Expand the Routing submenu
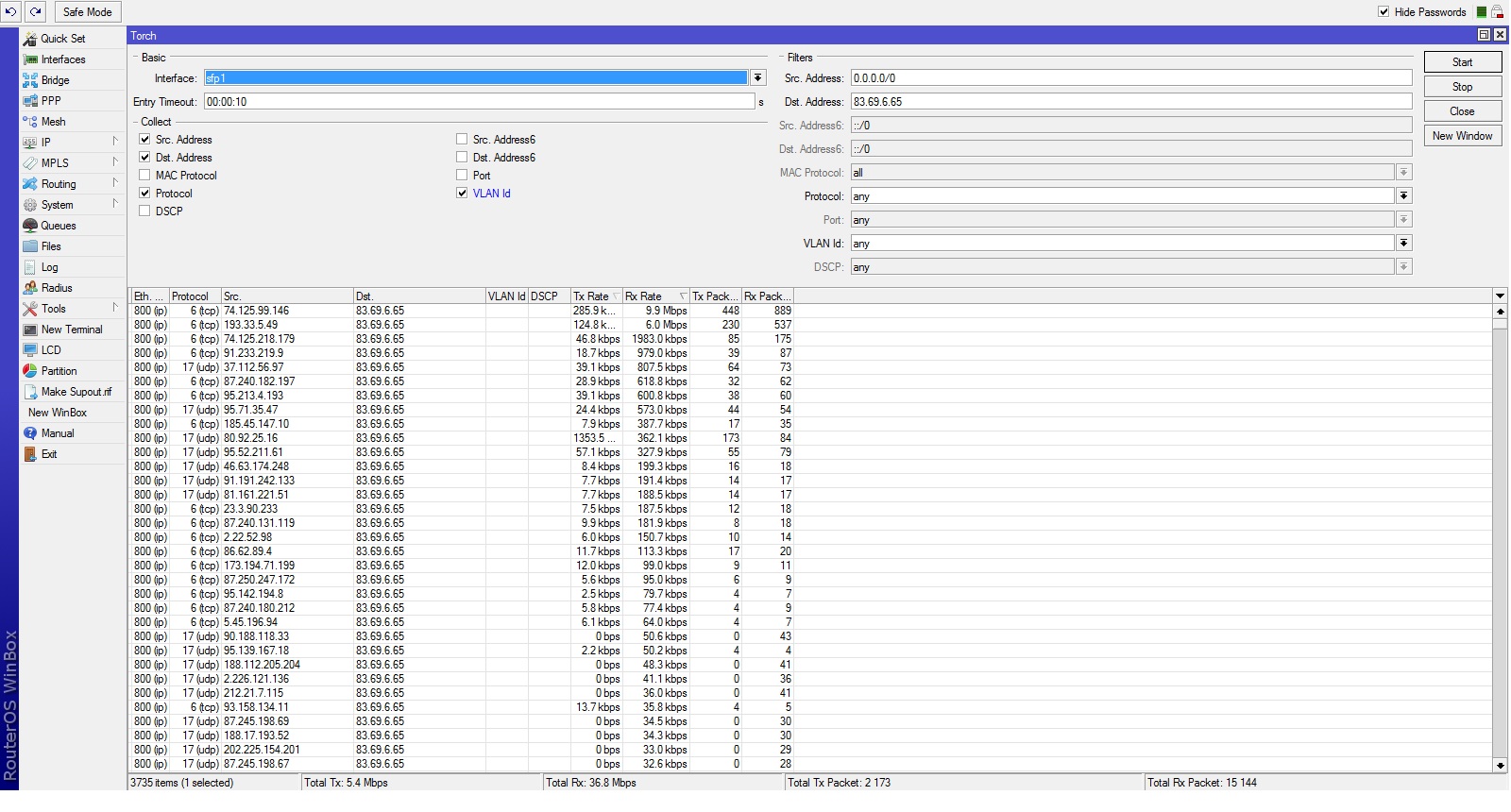 pyautogui.click(x=59, y=184)
